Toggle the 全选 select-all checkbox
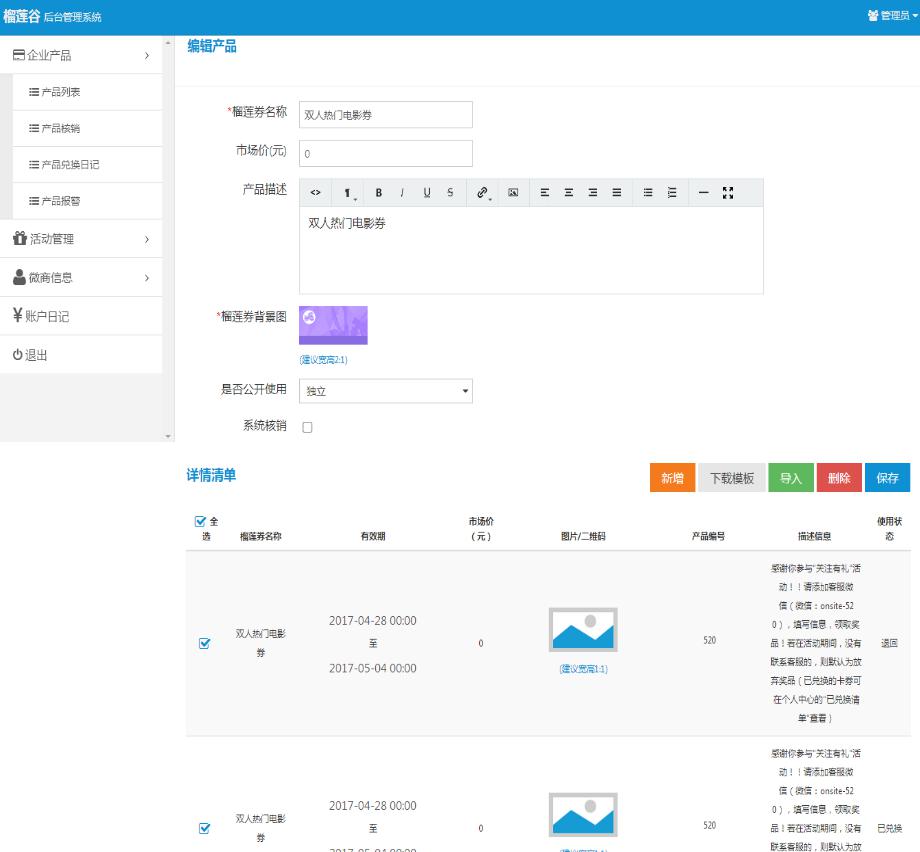 200,521
